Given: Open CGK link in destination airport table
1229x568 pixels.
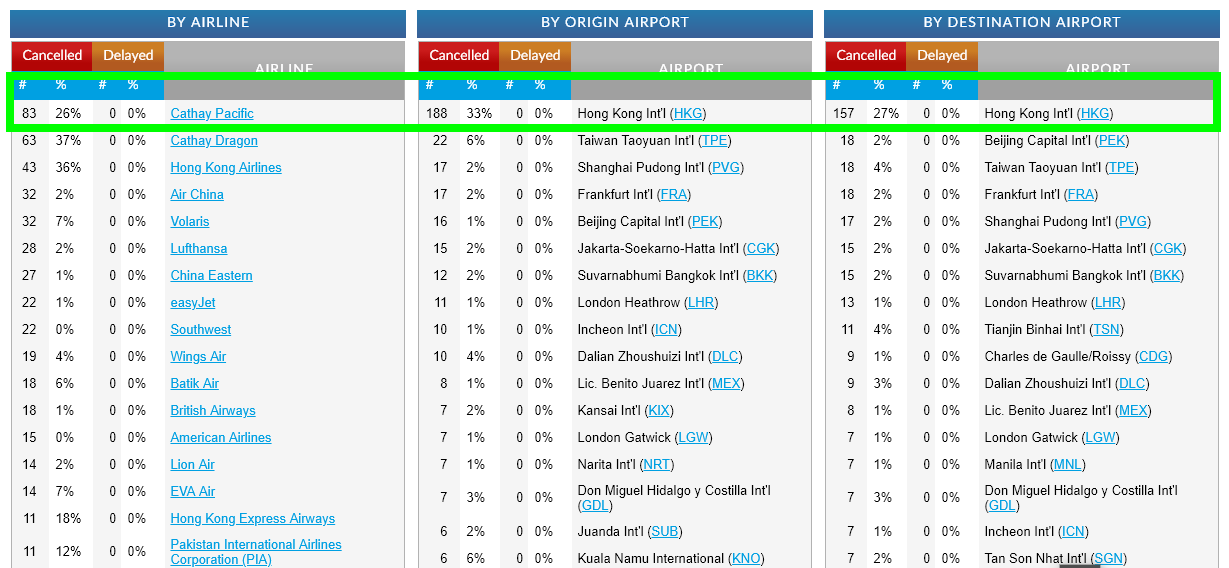Looking at the screenshot, I should tap(1168, 249).
